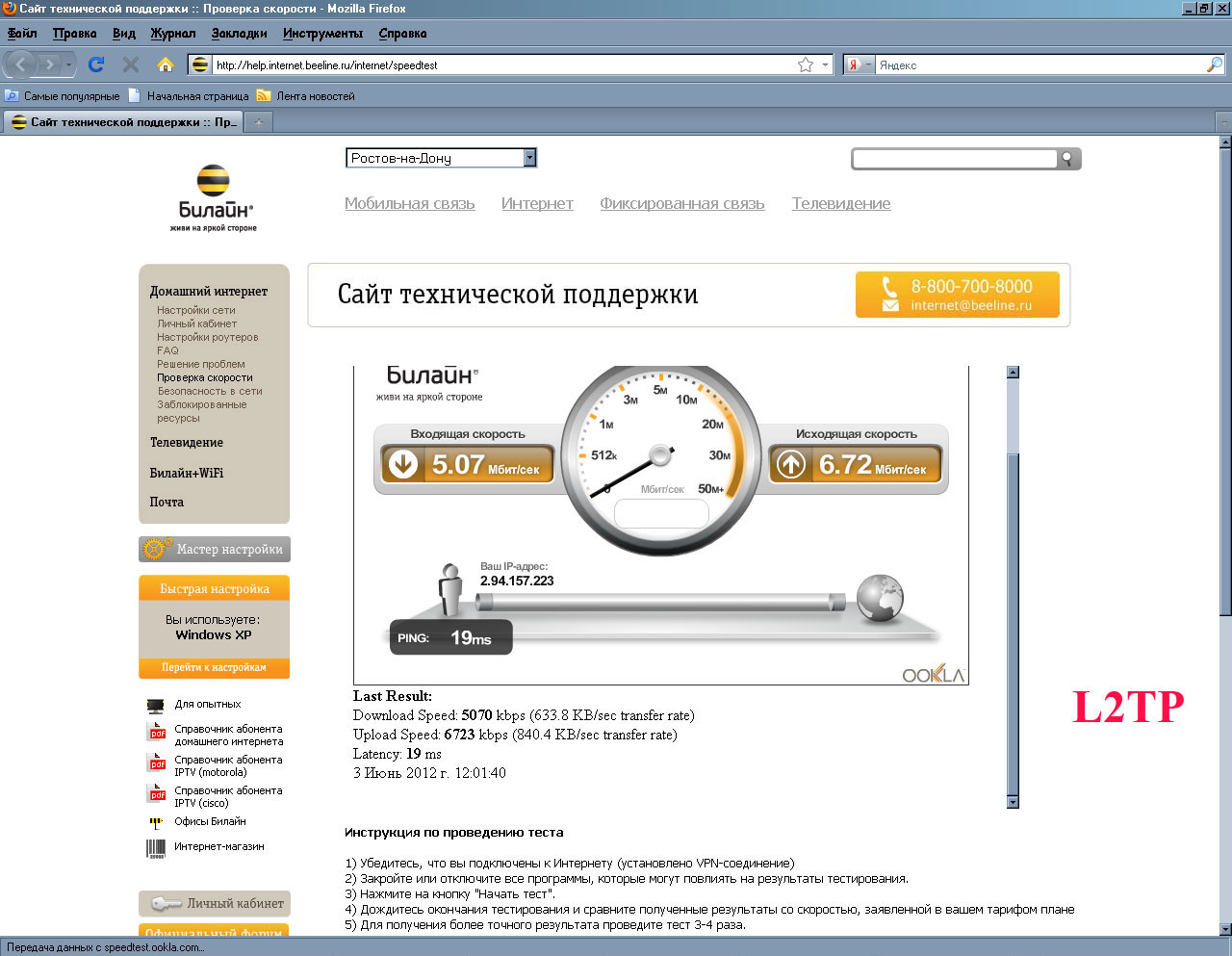
Task: Expand the list all tabs arrow at tab bar end
Action: click(1223, 122)
